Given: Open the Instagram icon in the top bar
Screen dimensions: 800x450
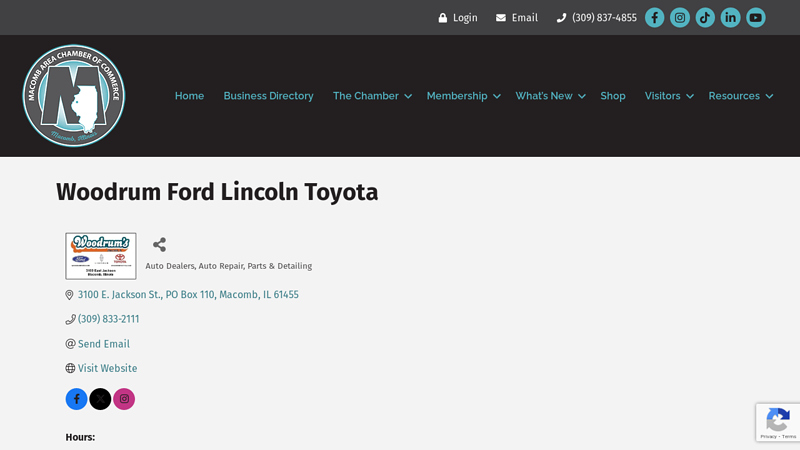Looking at the screenshot, I should pos(680,17).
